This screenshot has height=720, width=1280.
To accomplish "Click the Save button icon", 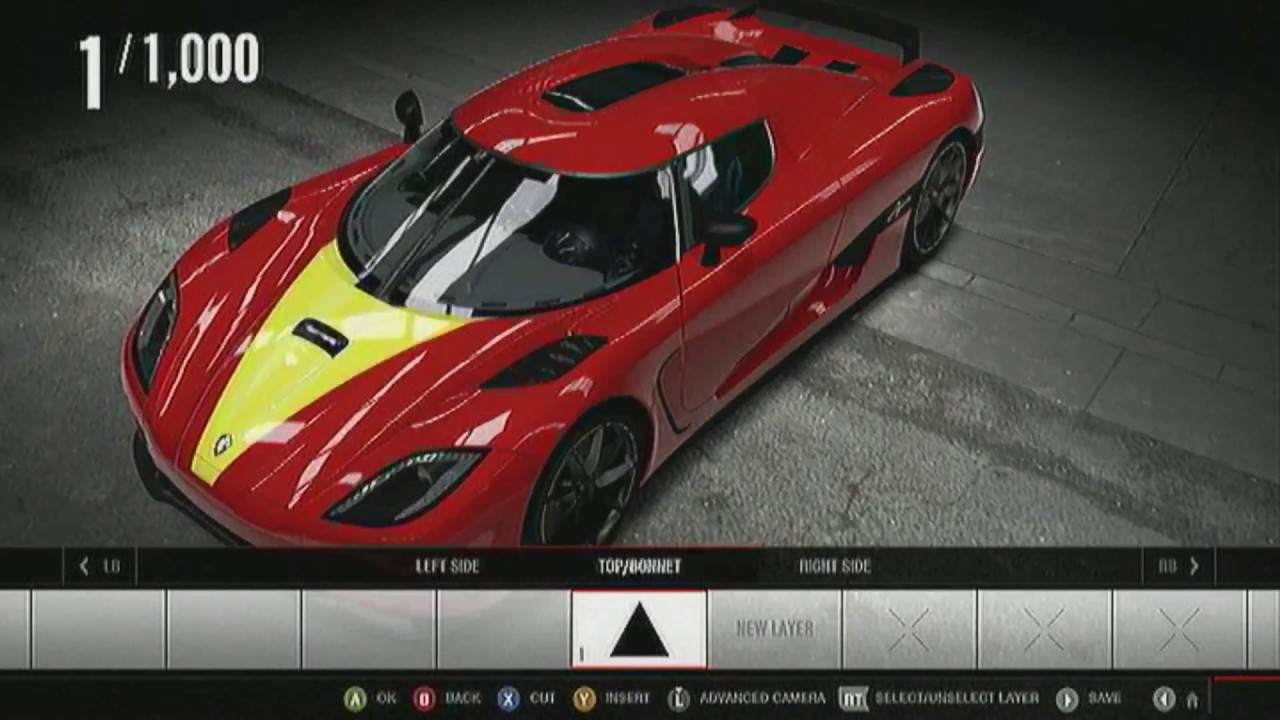I will point(1067,699).
